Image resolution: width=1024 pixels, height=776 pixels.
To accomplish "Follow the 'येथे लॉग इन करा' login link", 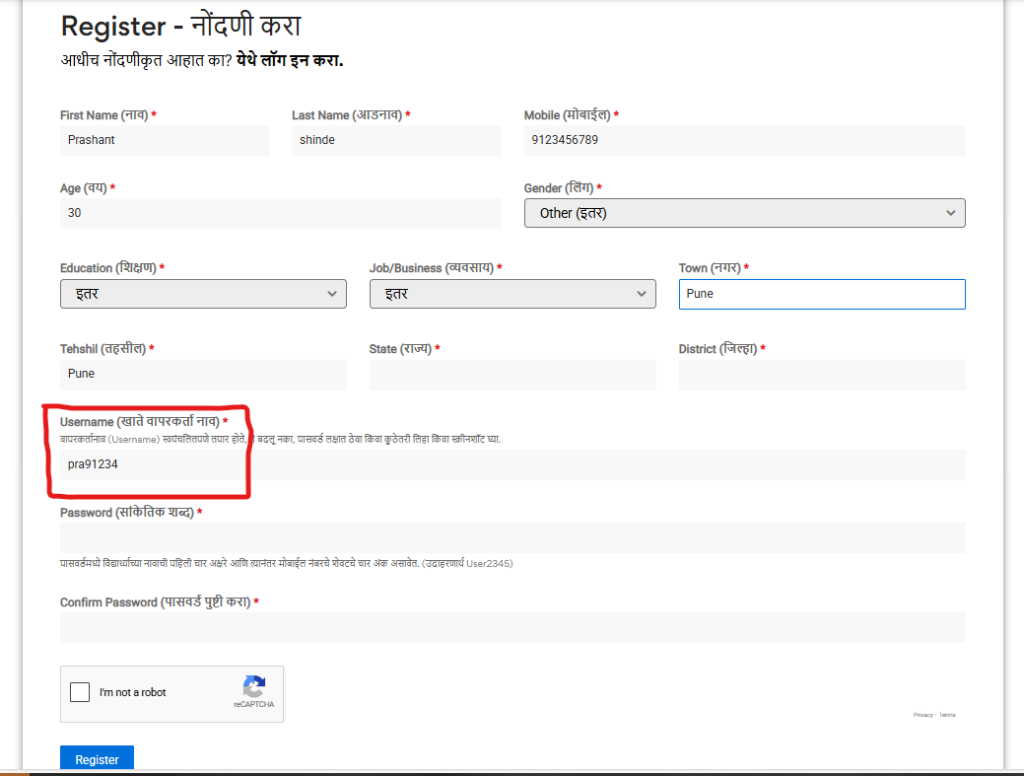I will point(290,60).
